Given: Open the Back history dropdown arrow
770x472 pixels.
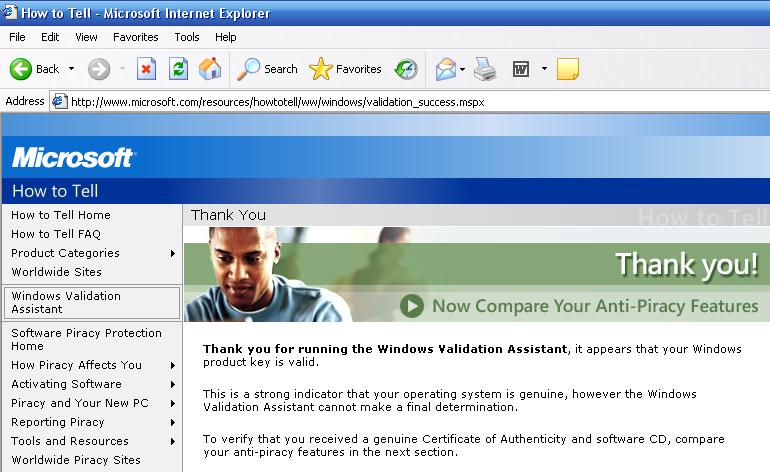Looking at the screenshot, I should coord(72,69).
